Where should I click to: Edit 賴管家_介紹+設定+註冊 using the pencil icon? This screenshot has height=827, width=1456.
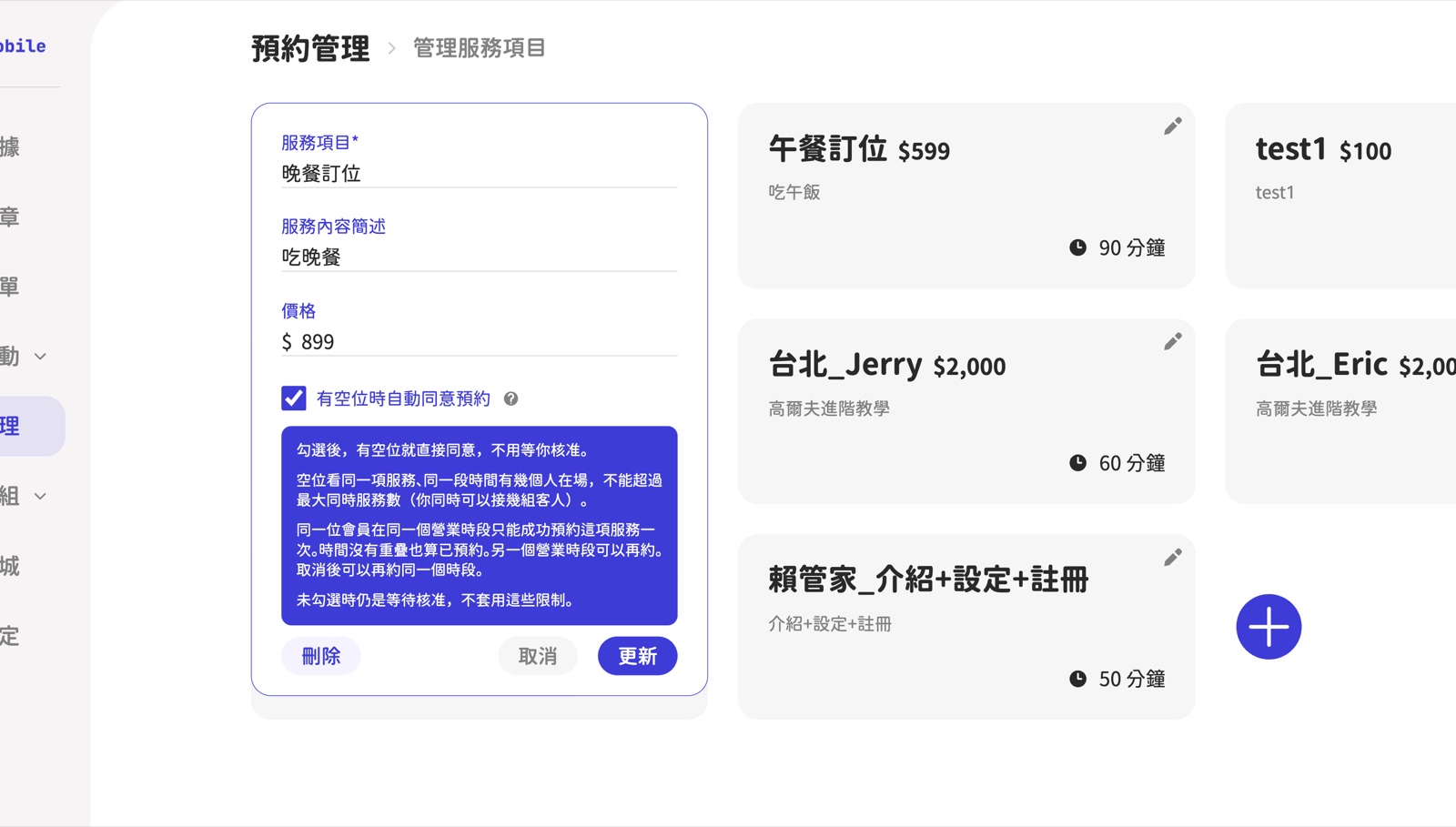pos(1172,557)
